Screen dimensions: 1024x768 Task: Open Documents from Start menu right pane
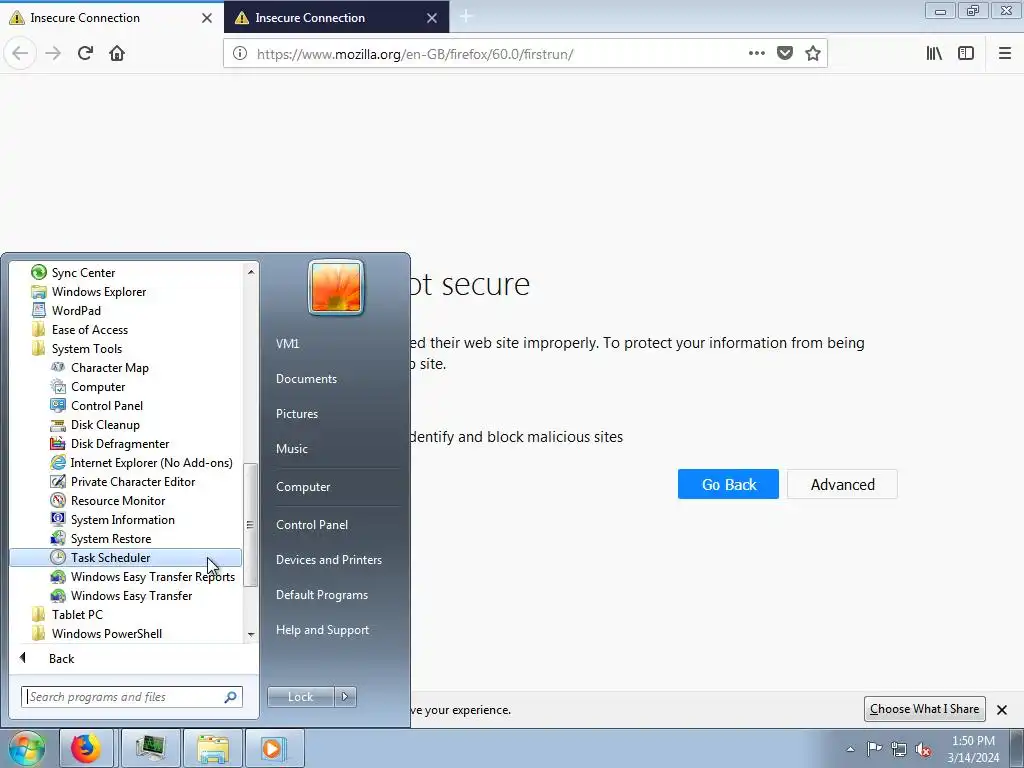306,379
